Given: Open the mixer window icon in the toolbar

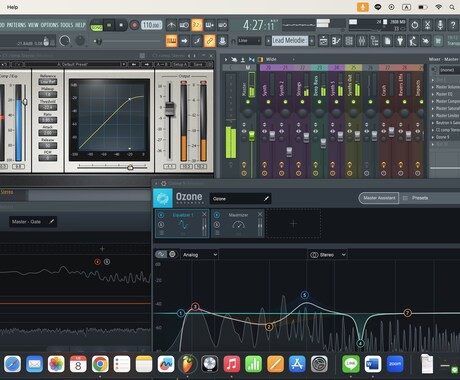Looking at the screenshot, I should 362,41.
